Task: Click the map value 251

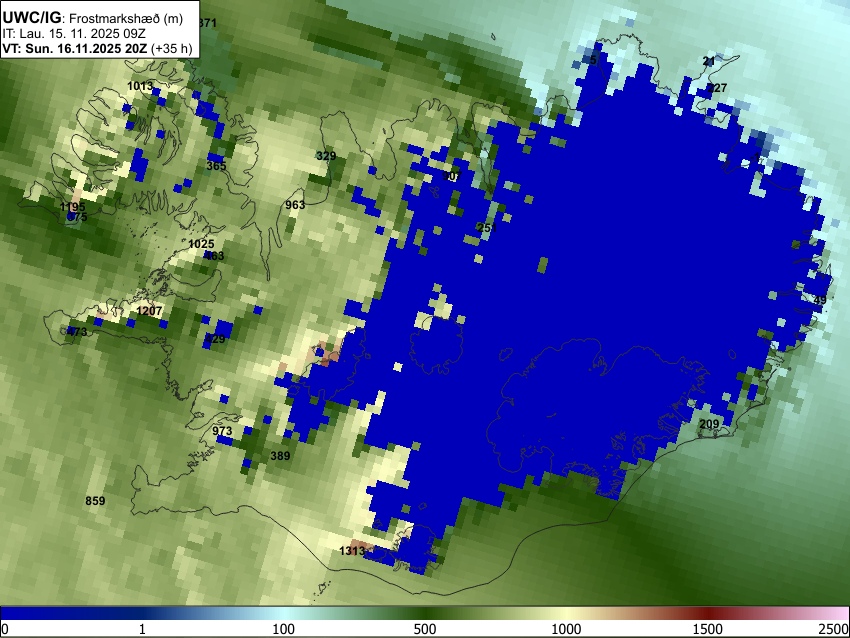Action: pos(487,228)
